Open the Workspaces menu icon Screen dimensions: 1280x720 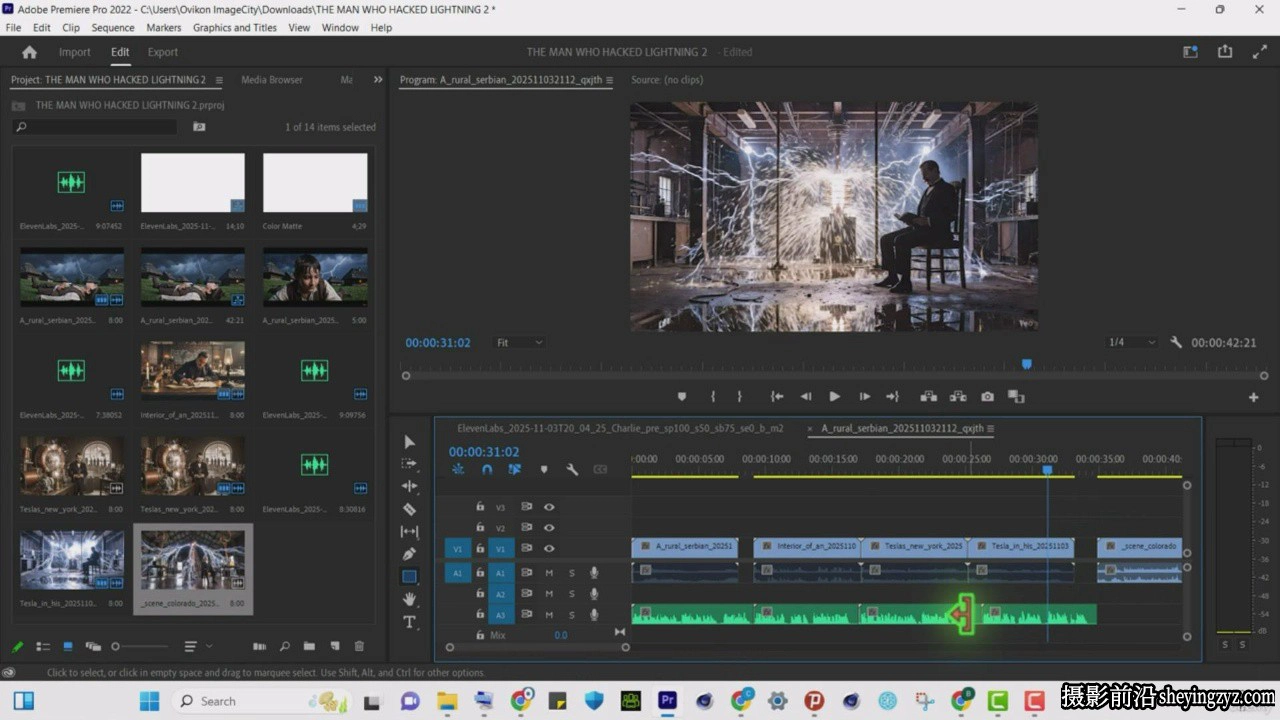point(1190,52)
